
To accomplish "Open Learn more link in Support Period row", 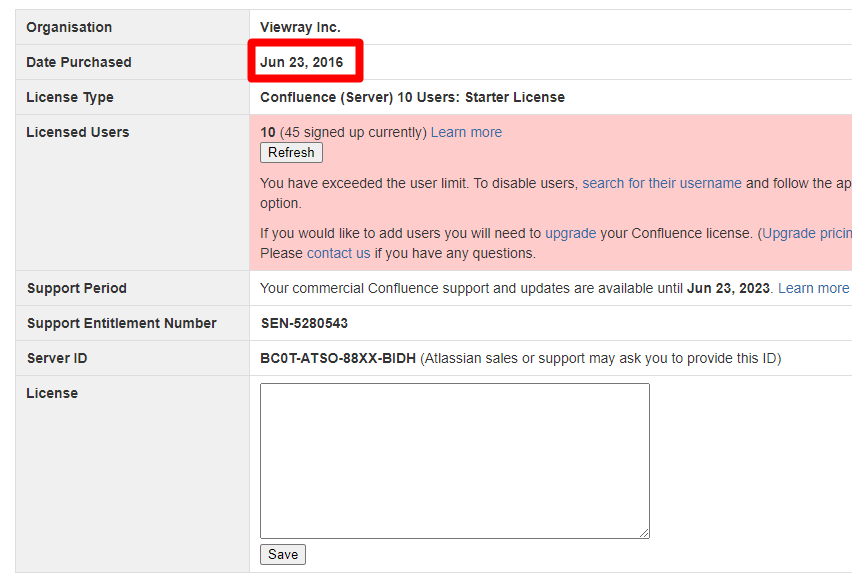I will [813, 288].
